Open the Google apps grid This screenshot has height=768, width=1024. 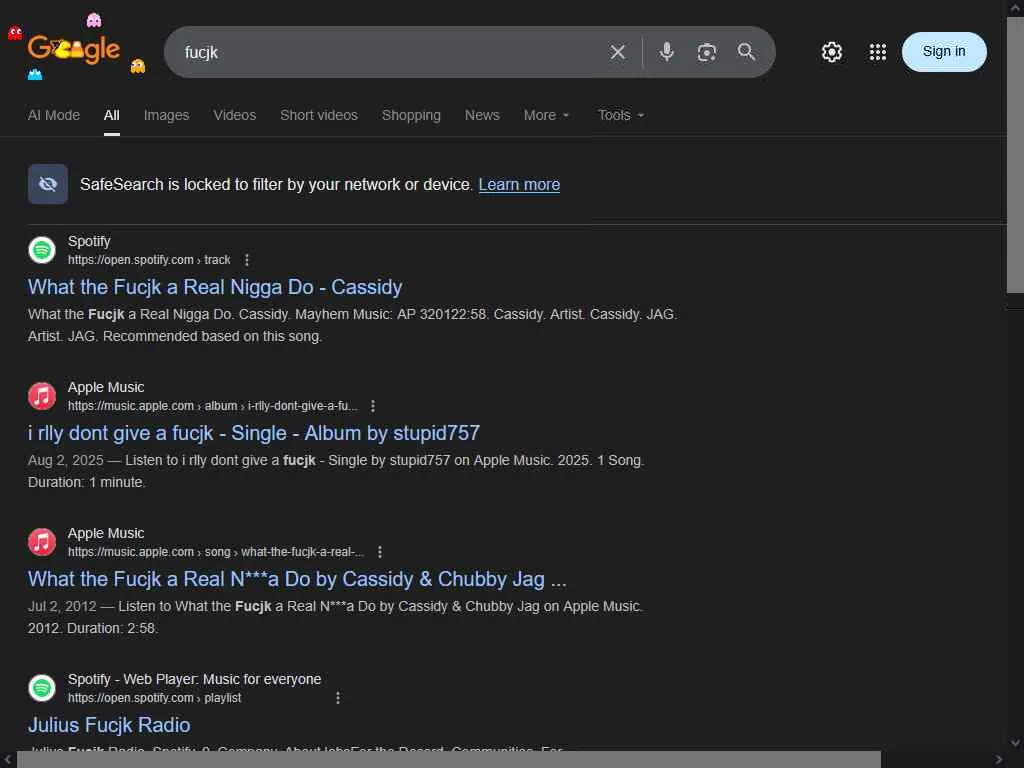(x=878, y=52)
